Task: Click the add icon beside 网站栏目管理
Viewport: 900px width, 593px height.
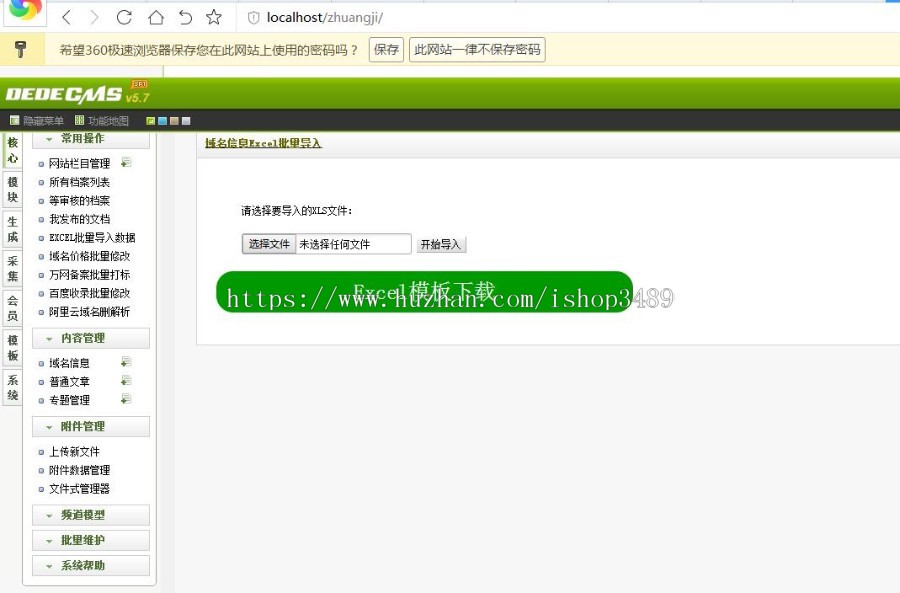Action: (126, 162)
